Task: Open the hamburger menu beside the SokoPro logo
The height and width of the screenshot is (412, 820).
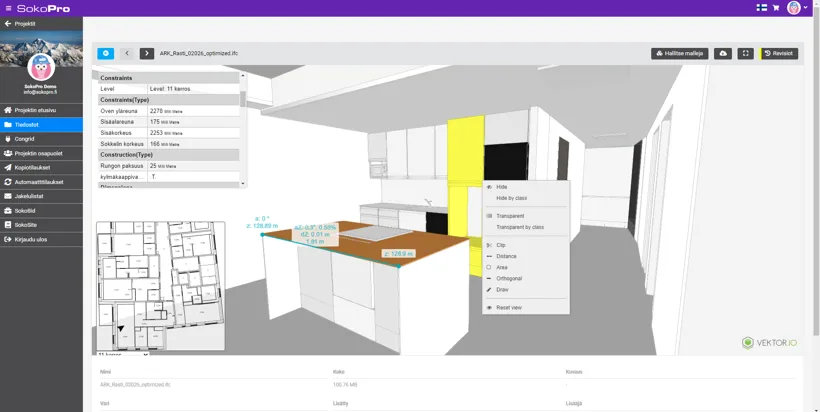Action: pos(9,8)
